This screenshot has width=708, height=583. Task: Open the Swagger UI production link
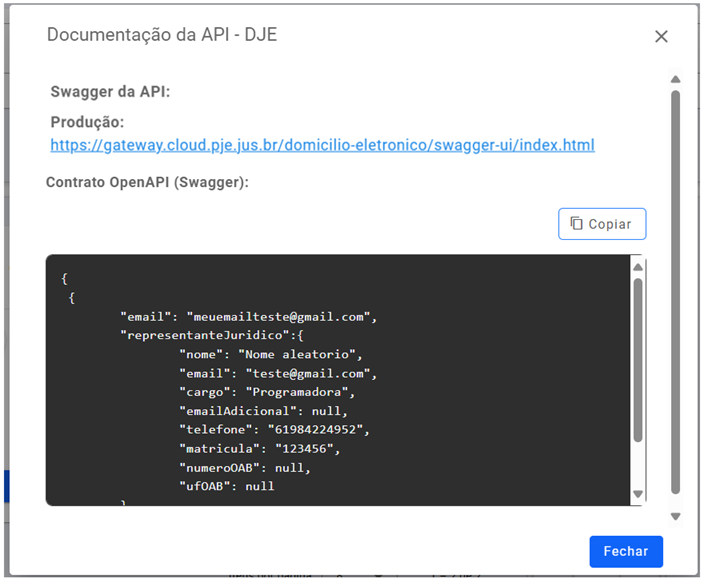(322, 145)
